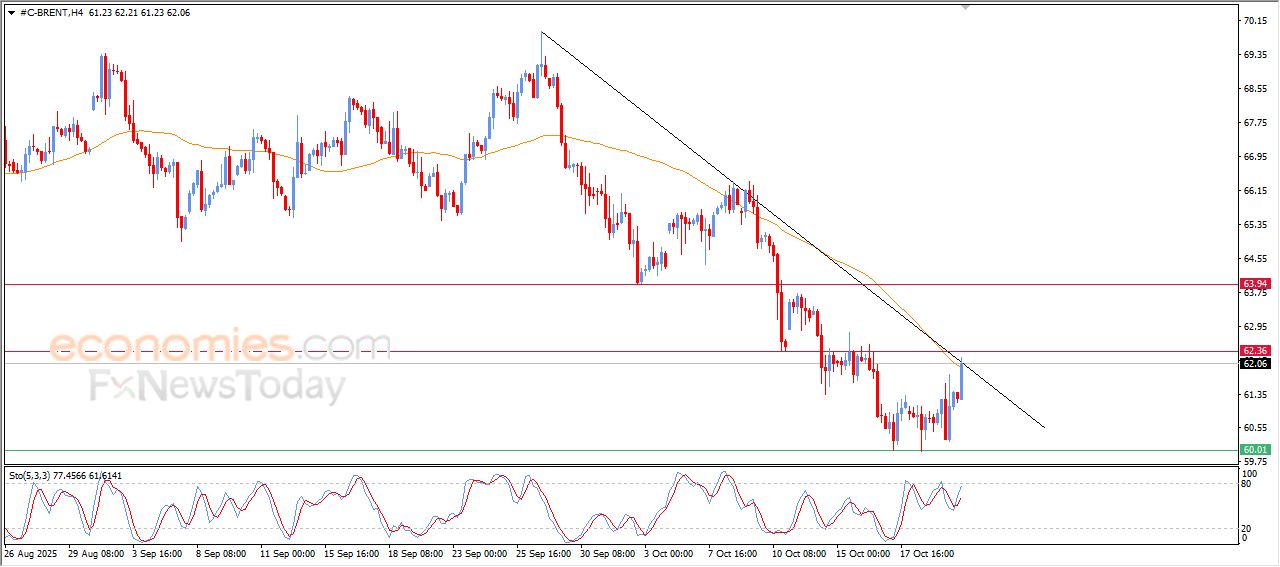This screenshot has height=567, width=1280.
Task: Click the triangle arrow beside #C-BRENT,H4
Action: (x=11, y=13)
